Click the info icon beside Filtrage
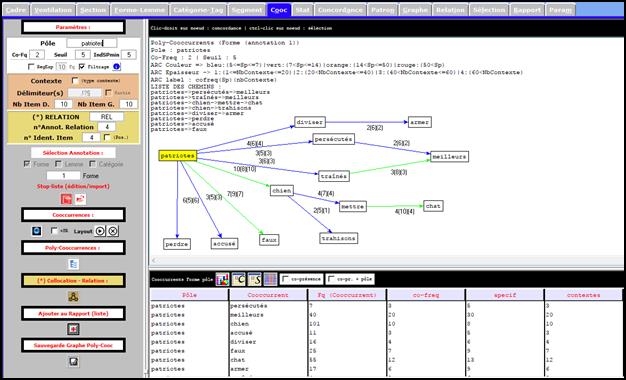This screenshot has height=380, width=626. tap(117, 67)
